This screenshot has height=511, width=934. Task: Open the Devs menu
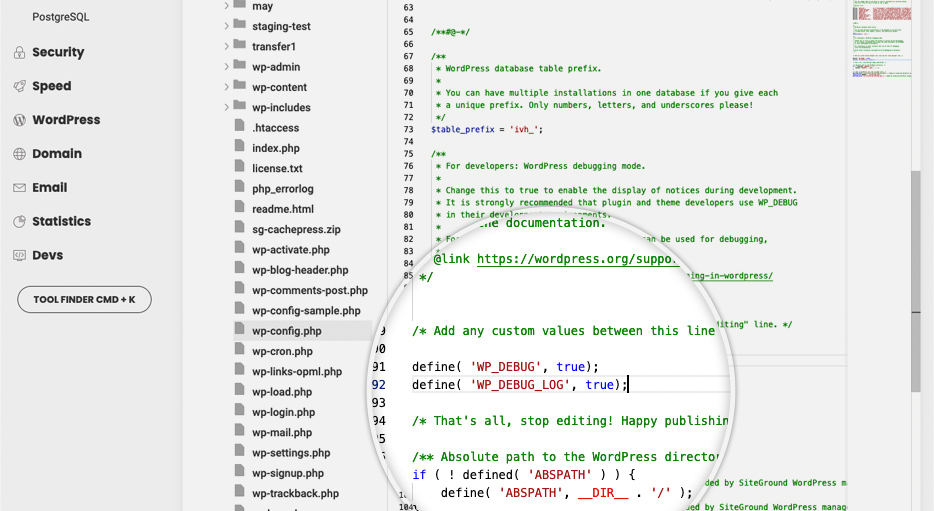pos(48,256)
